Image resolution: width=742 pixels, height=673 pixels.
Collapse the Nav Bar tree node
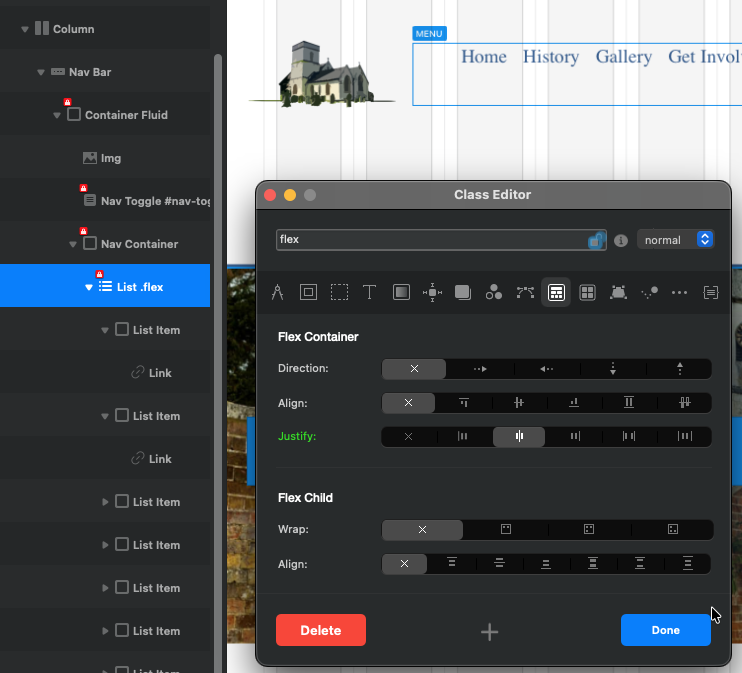[41, 72]
